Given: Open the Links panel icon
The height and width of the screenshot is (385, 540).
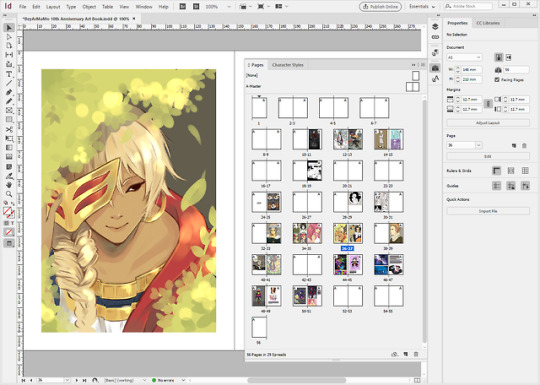Looking at the screenshot, I should tap(435, 37).
